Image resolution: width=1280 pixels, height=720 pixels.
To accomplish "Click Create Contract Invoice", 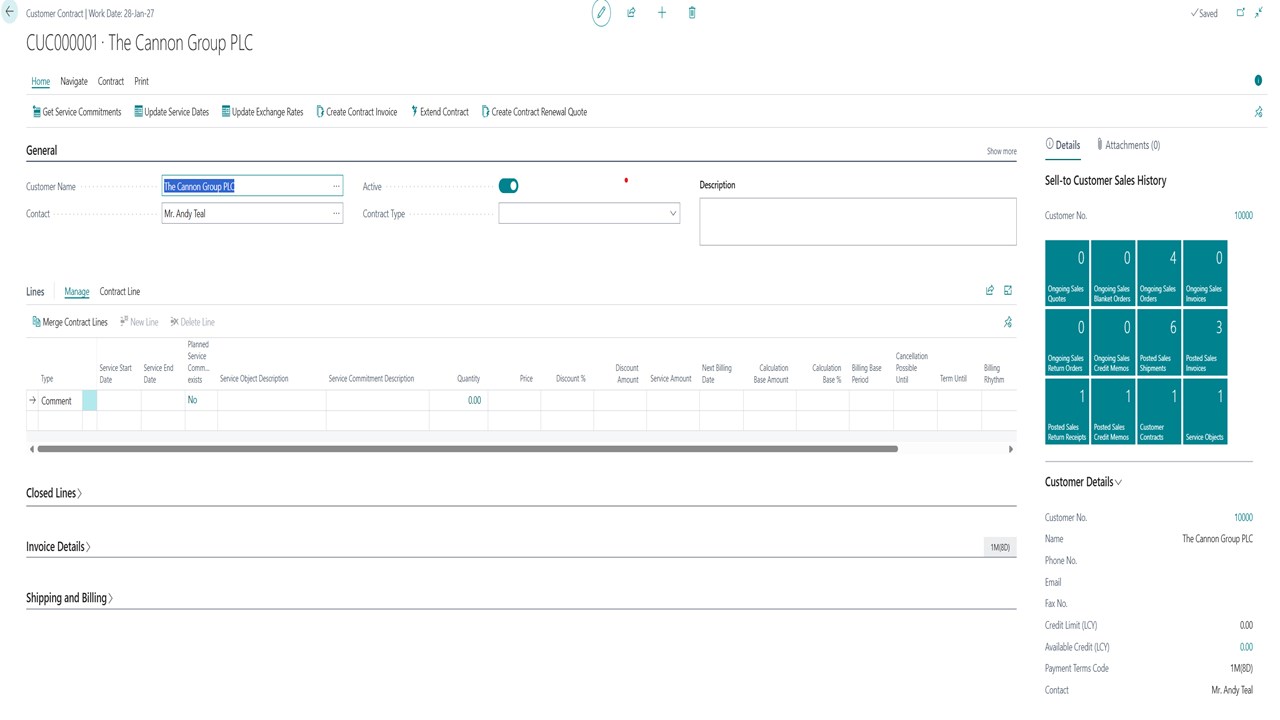I will coord(357,112).
